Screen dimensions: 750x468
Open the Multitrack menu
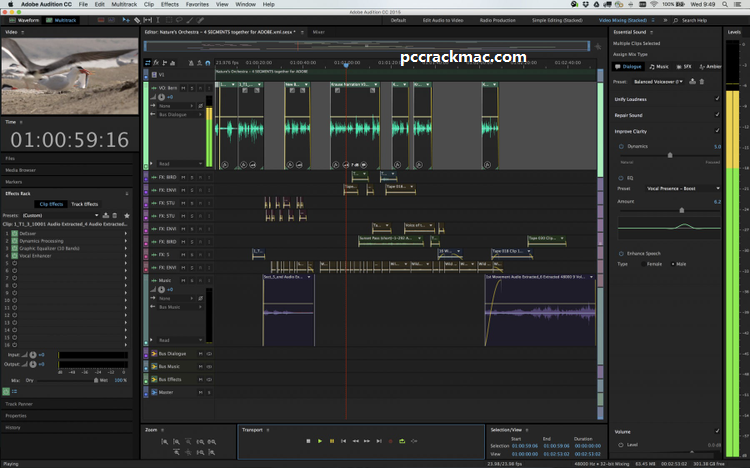click(124, 4)
